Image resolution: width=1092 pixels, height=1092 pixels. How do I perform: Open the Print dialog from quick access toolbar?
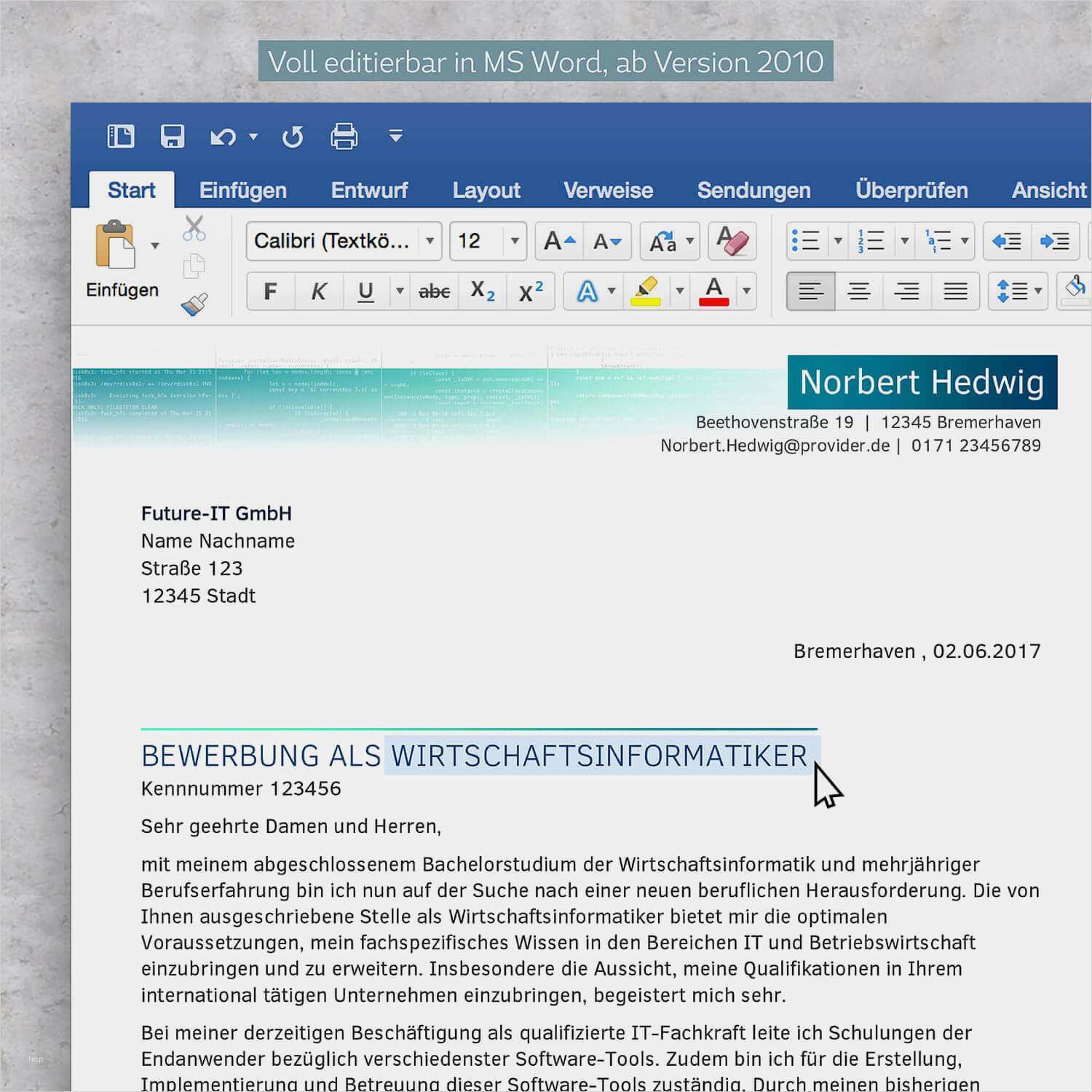pos(344,136)
